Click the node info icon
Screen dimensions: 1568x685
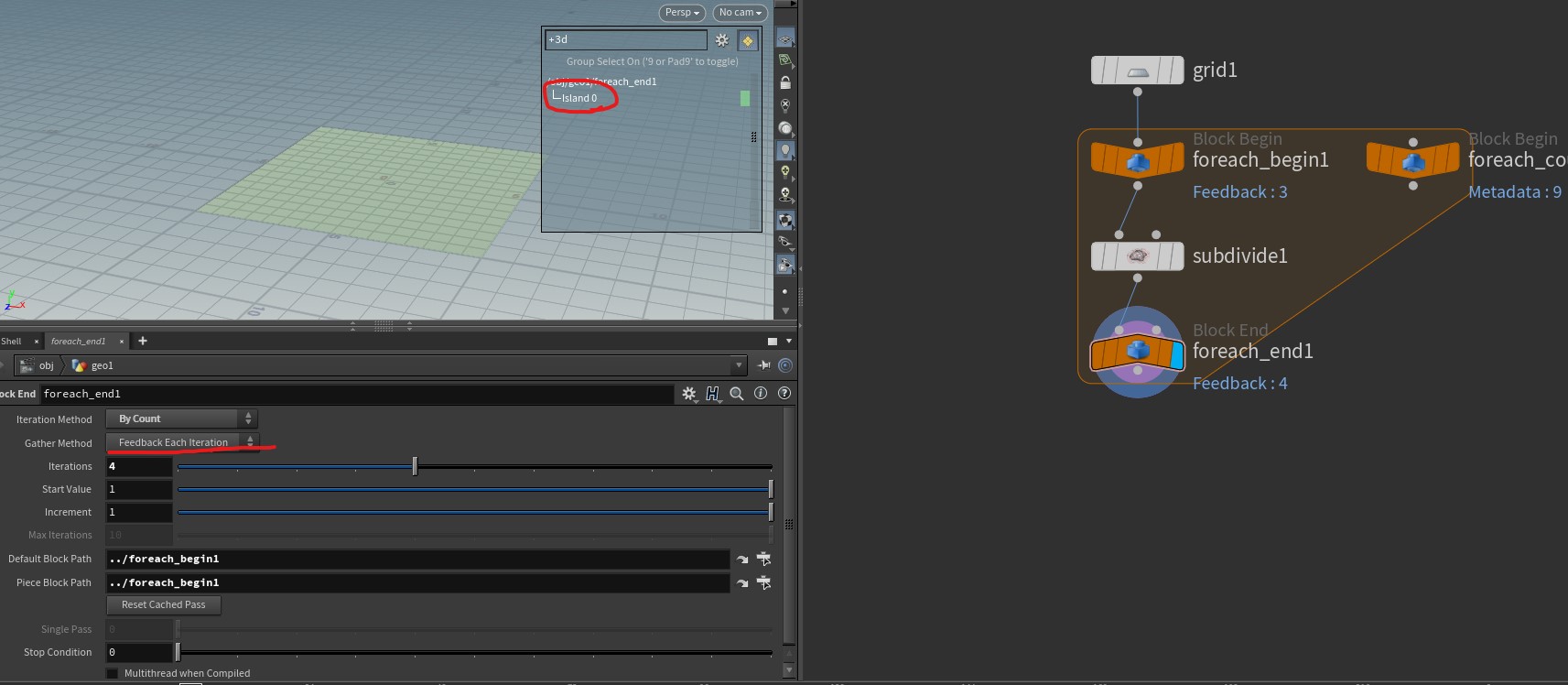tap(761, 393)
